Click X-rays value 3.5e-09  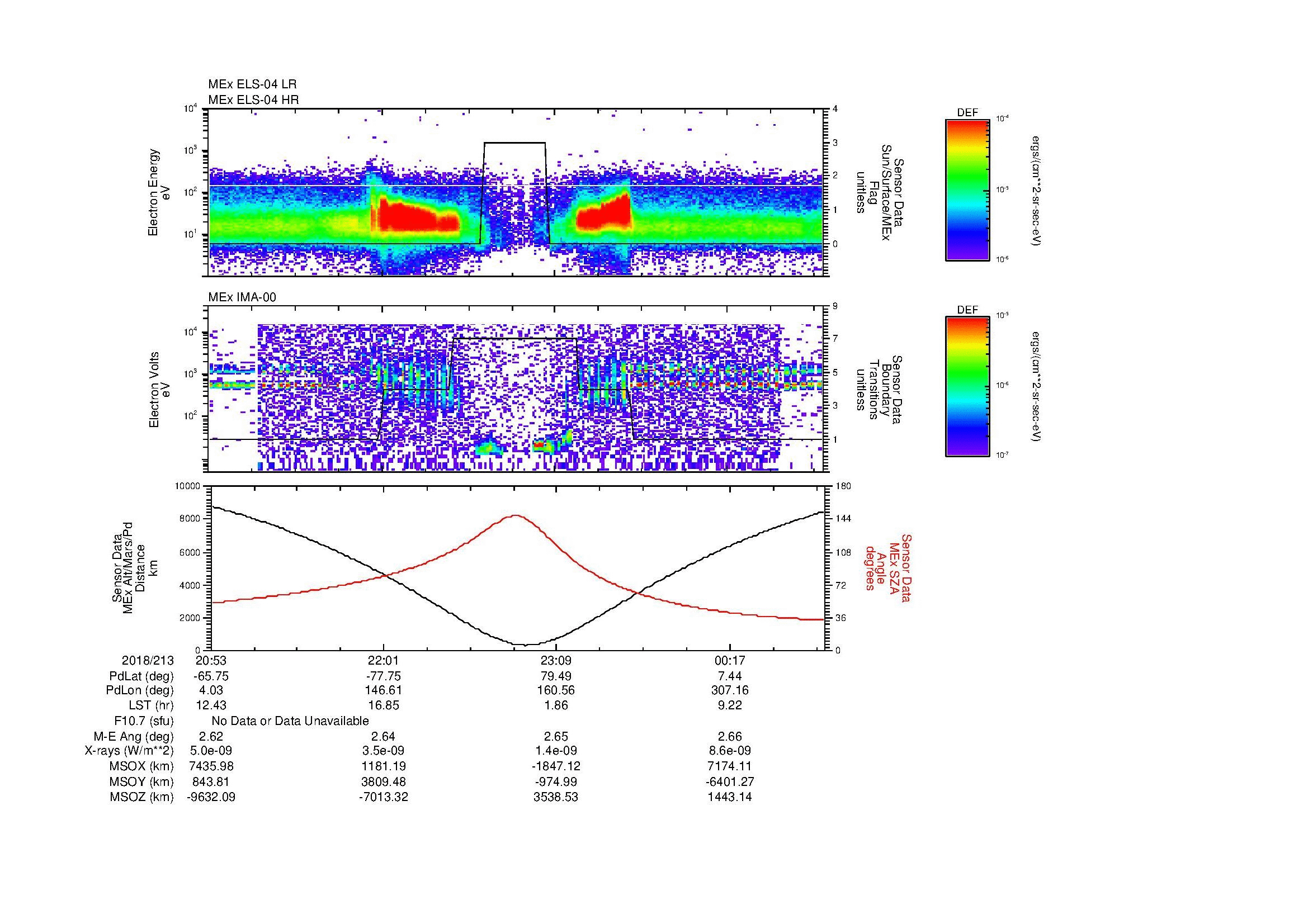[384, 751]
